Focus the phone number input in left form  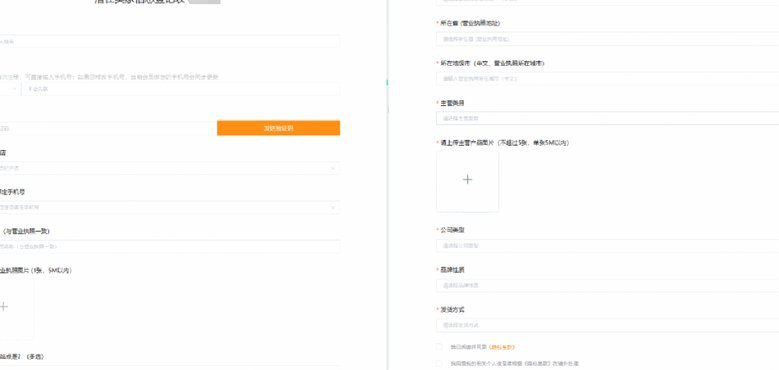[x=181, y=89]
